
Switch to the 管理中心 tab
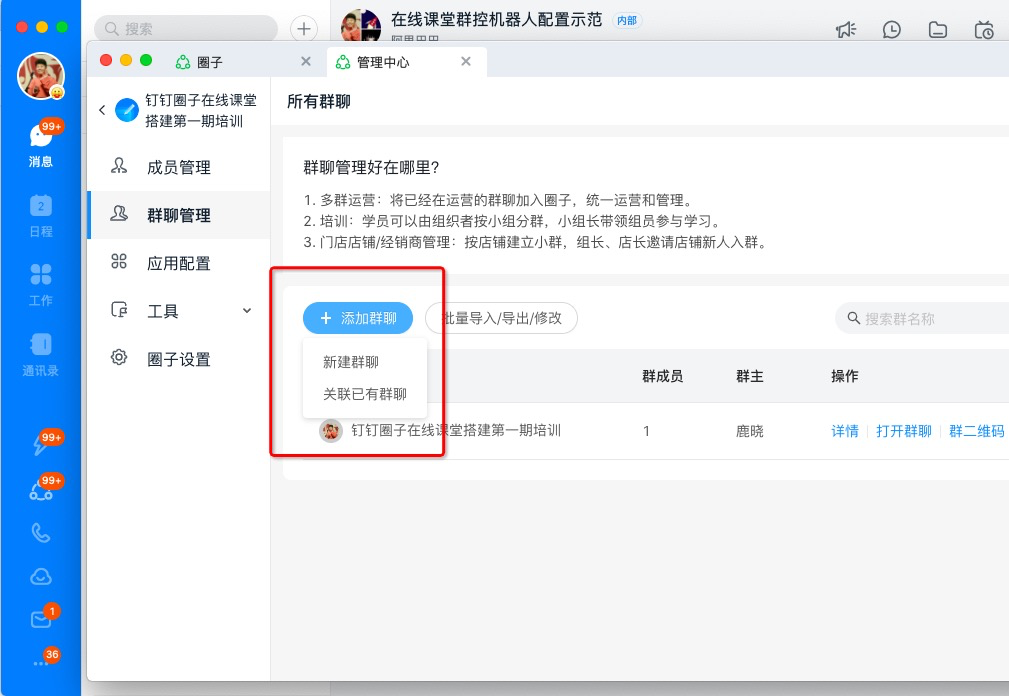(406, 62)
